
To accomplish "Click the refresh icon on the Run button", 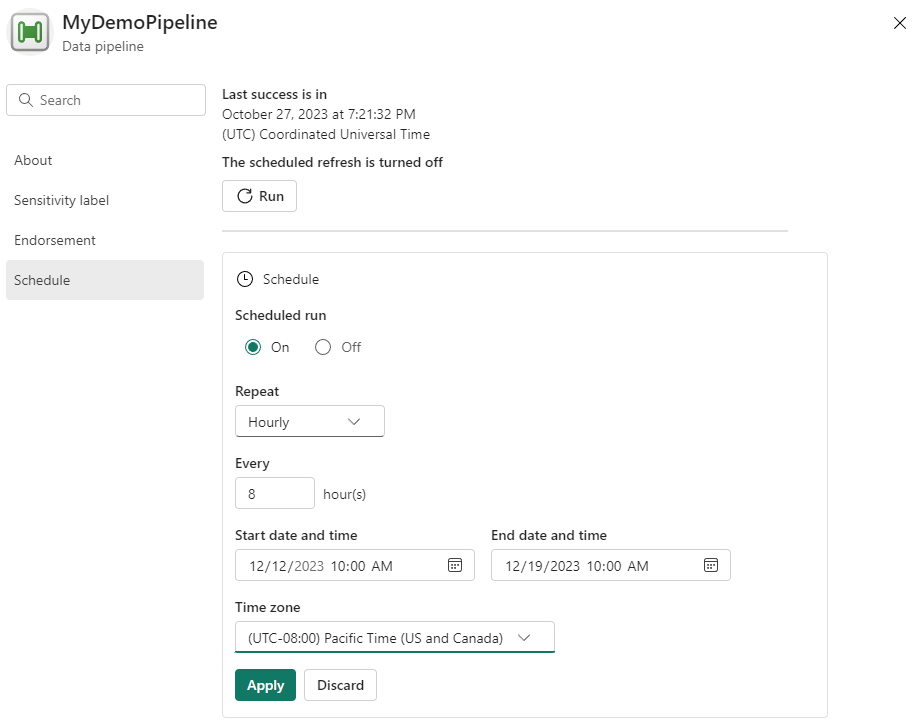I will pyautogui.click(x=245, y=196).
